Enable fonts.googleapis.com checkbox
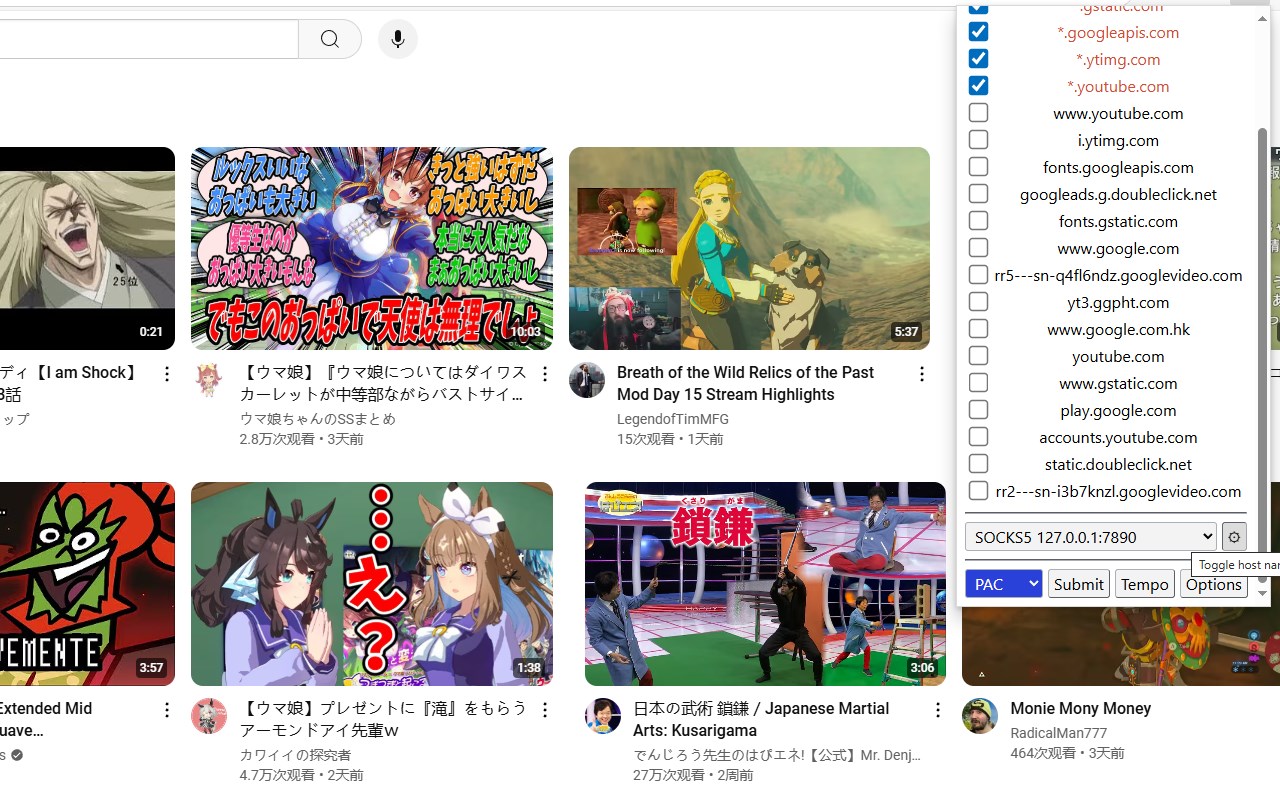Viewport: 1280px width, 800px height. point(978,167)
